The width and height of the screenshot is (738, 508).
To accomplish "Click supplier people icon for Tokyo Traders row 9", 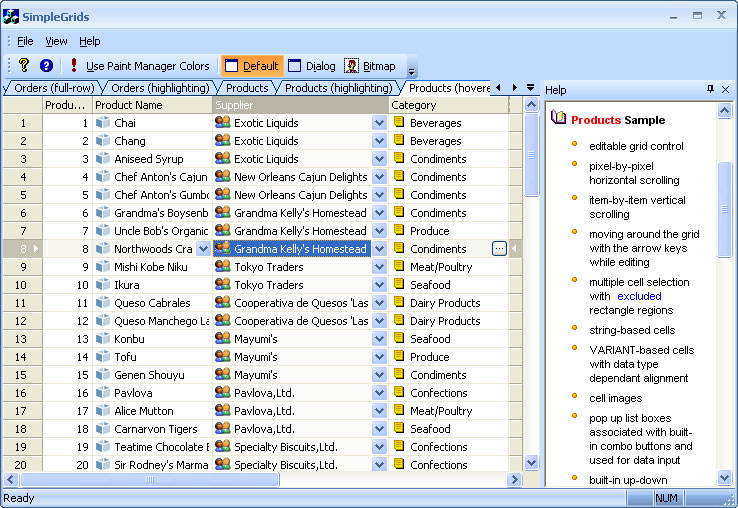I will point(223,266).
